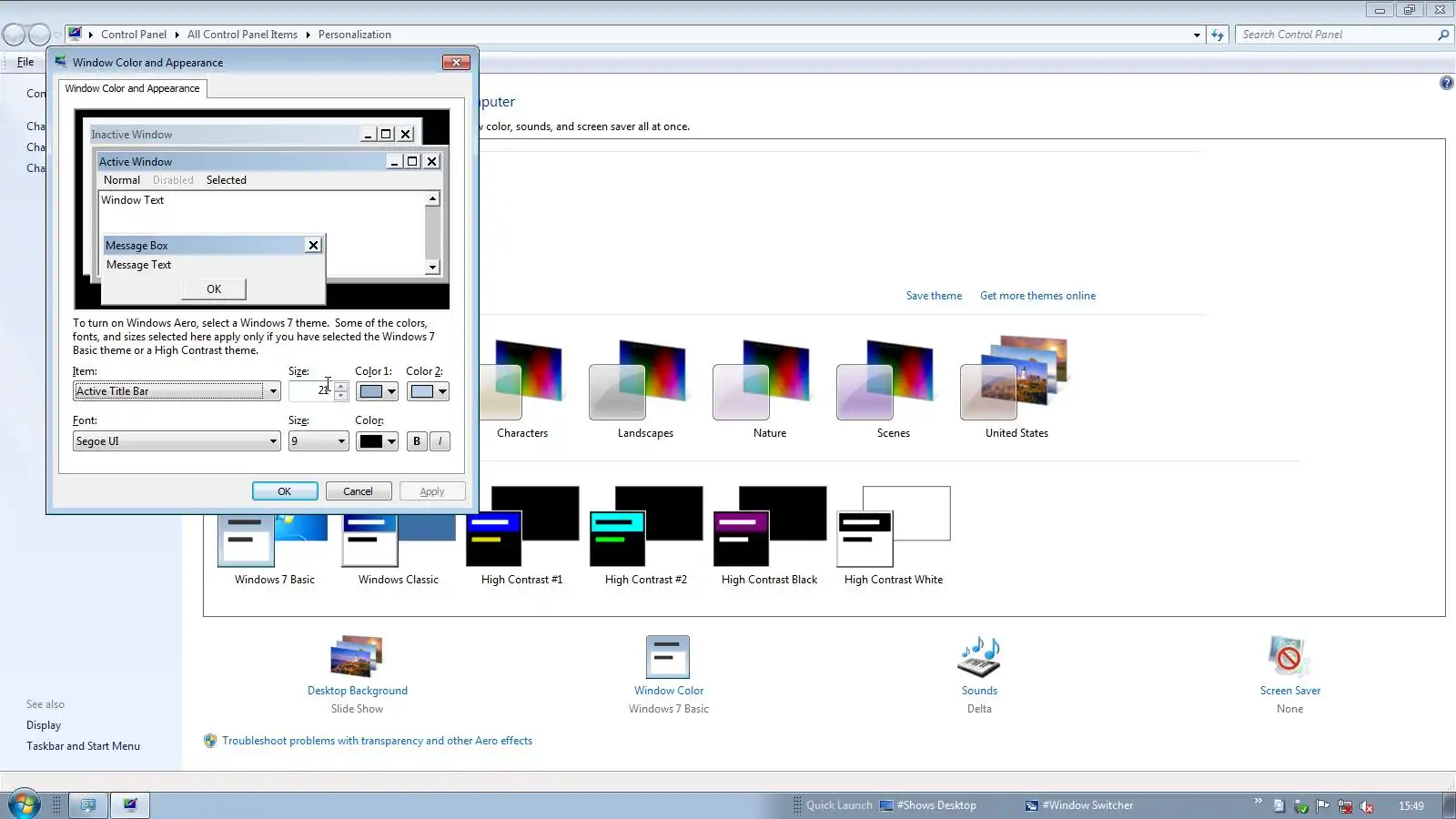Decrease the item Size with the down spinner
Image resolution: width=1456 pixels, height=819 pixels.
pyautogui.click(x=341, y=397)
